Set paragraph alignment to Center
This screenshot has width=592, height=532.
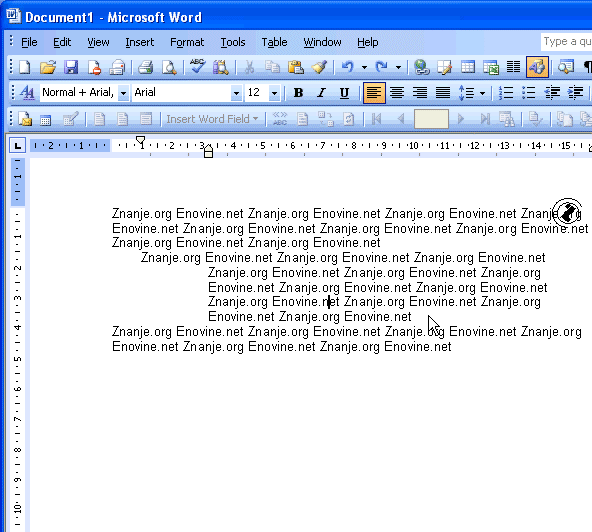pyautogui.click(x=397, y=93)
